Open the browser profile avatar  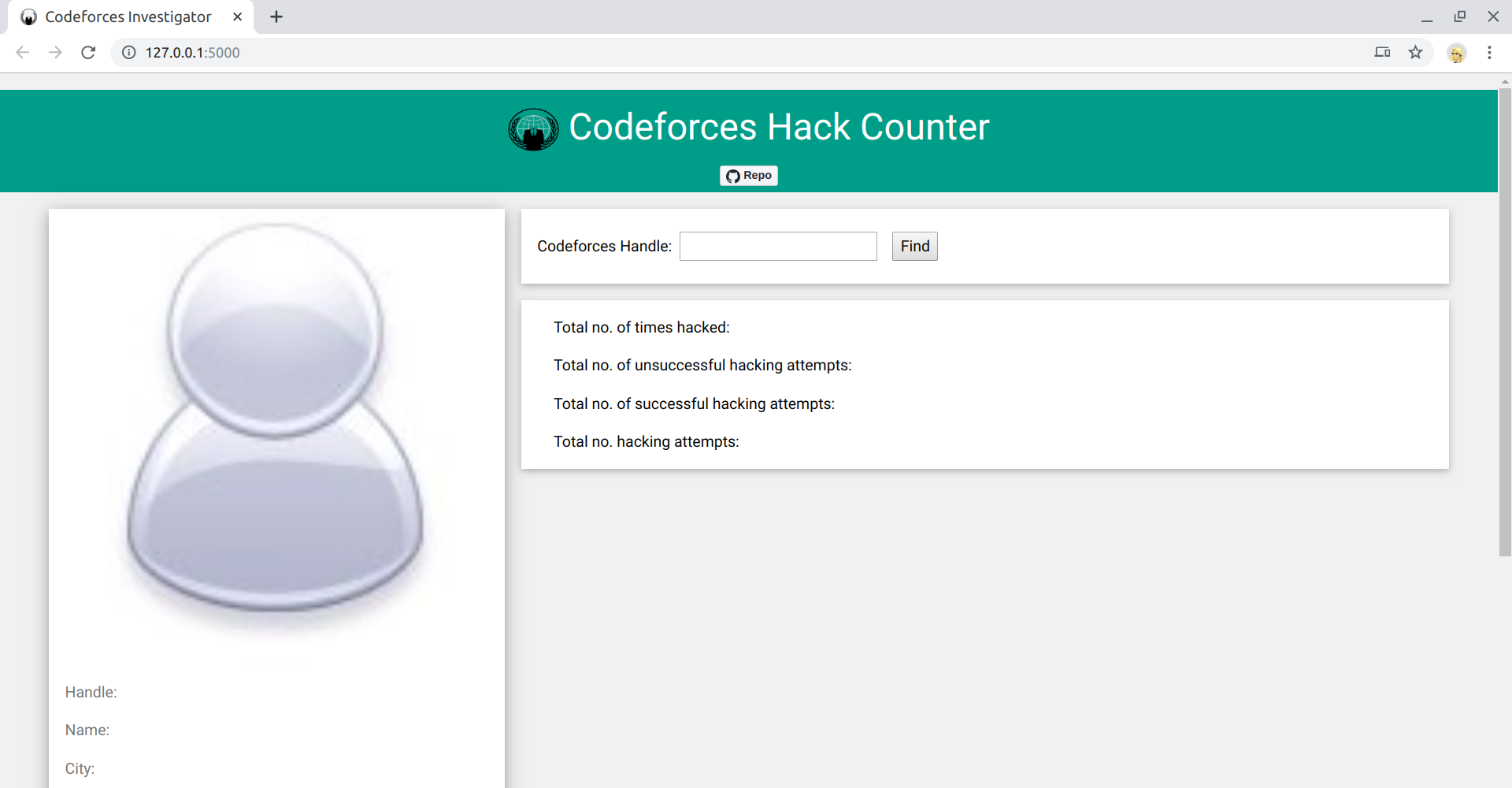[1456, 53]
